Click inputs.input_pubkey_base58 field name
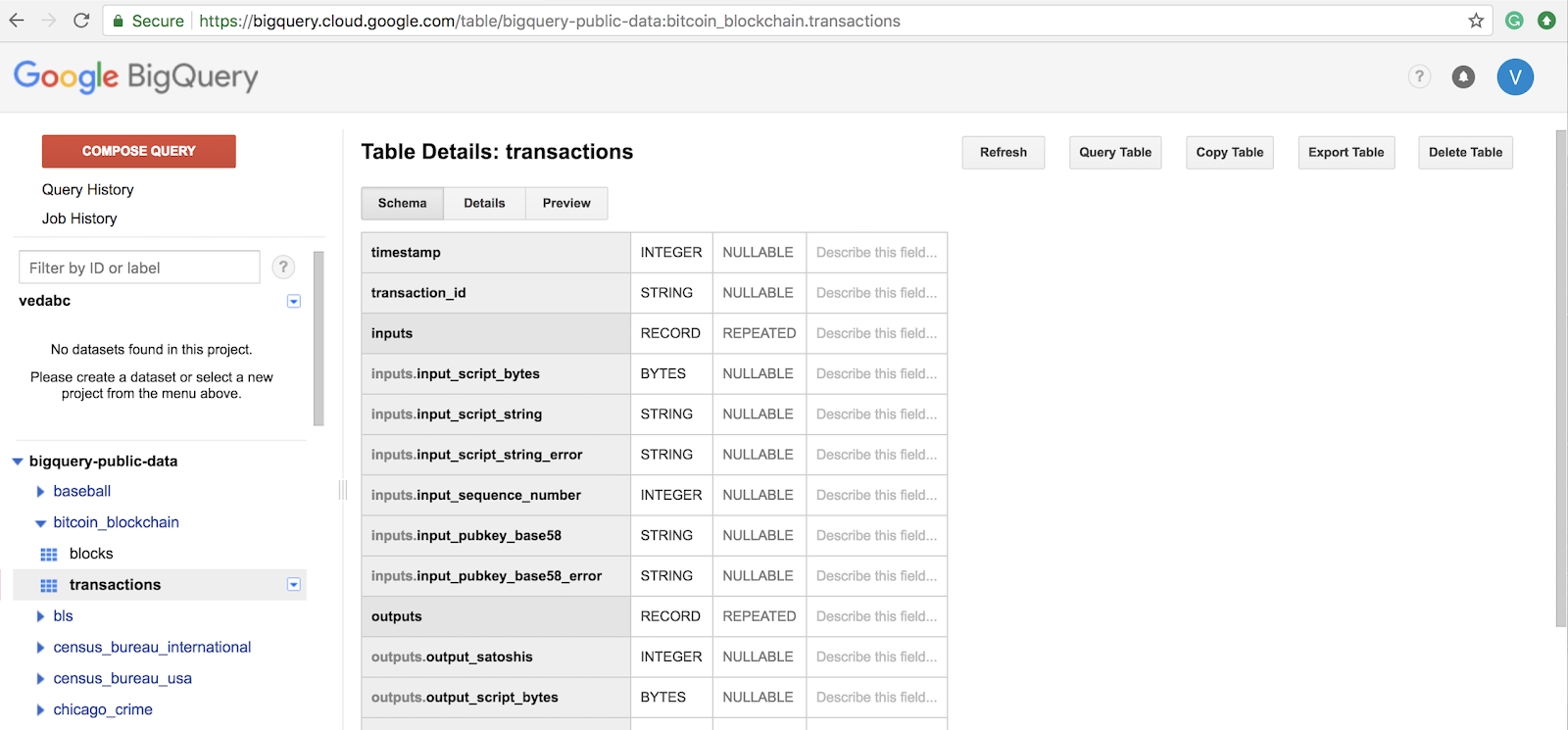 (x=466, y=536)
